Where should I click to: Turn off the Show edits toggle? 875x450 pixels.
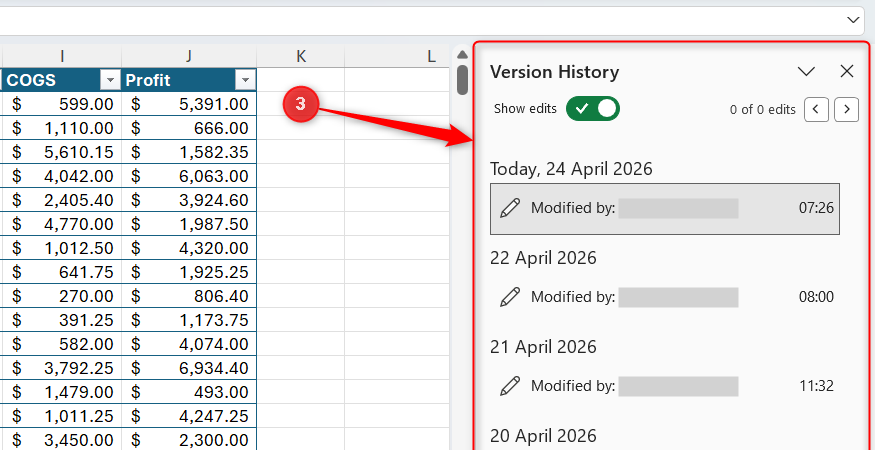coord(593,109)
